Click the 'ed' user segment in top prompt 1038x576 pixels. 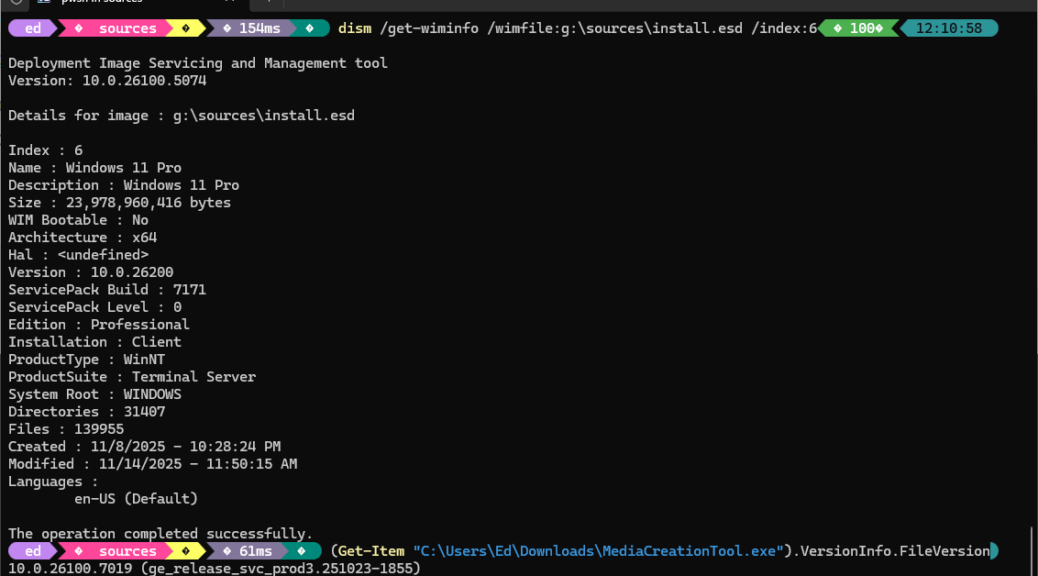(33, 28)
